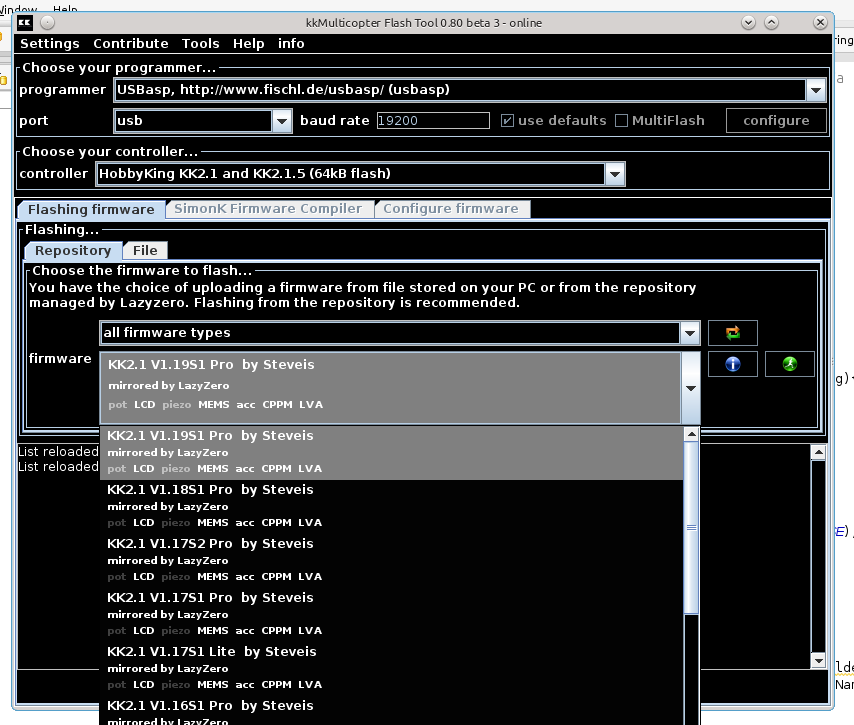Click the firmware list scrollbar thumb
The width and height of the screenshot is (854, 725).
click(691, 527)
